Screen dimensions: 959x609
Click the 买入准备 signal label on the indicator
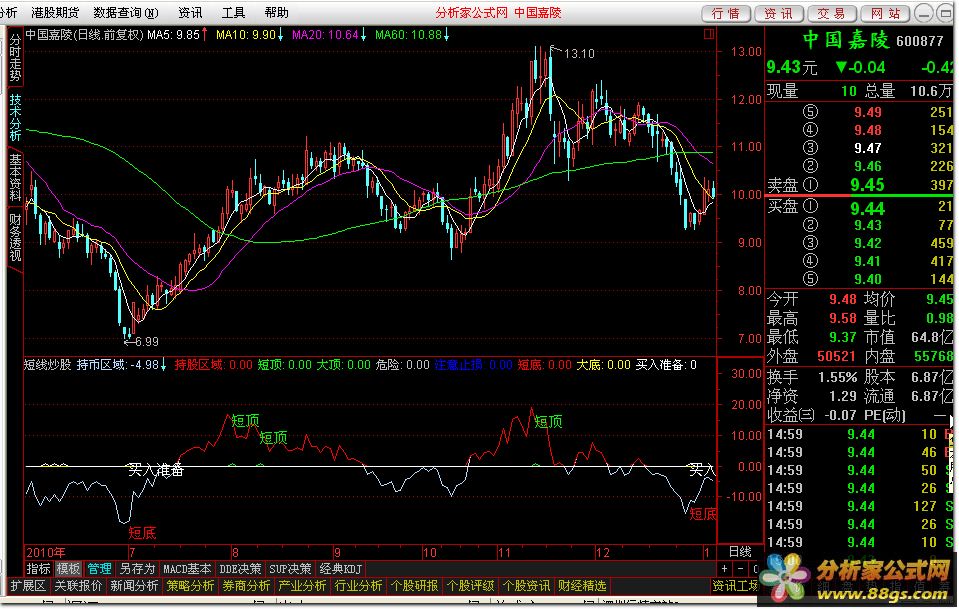(x=156, y=470)
